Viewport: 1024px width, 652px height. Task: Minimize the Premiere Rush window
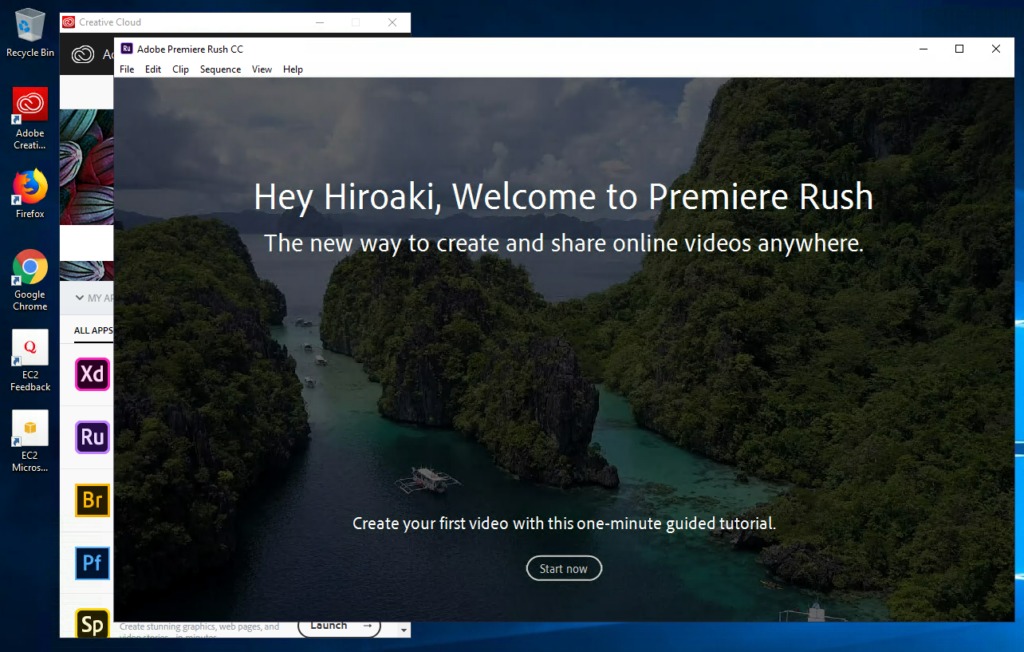(923, 49)
